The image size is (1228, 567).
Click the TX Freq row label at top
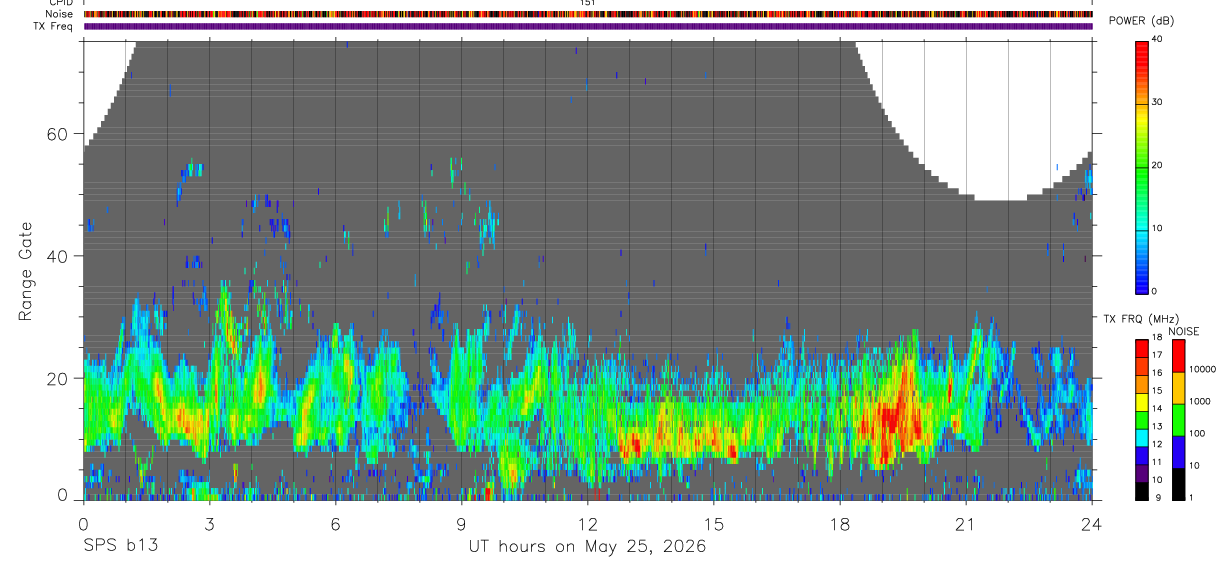(x=54, y=26)
